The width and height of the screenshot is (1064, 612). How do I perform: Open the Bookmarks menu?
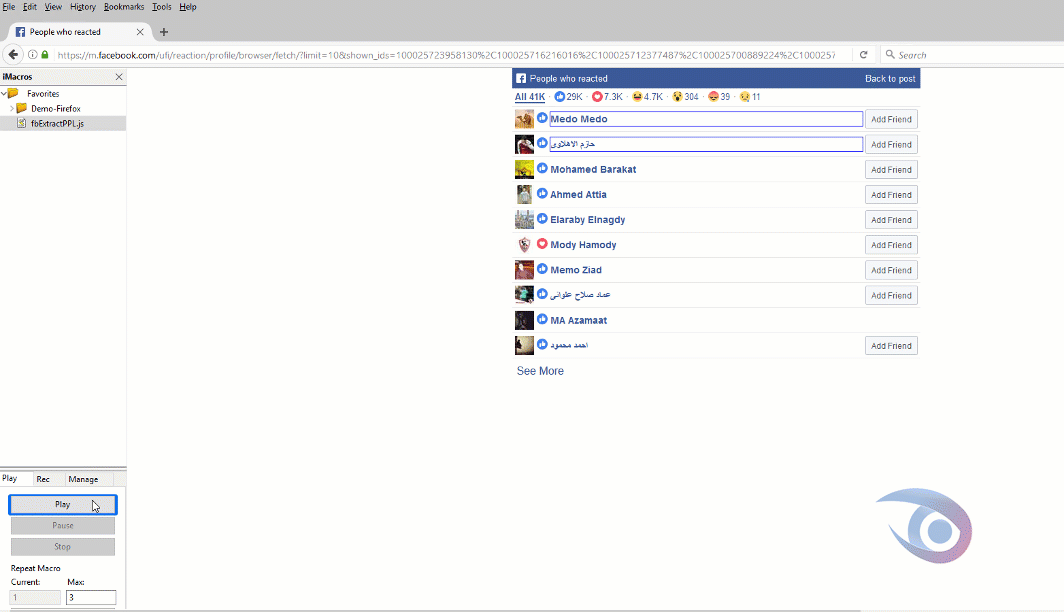[124, 7]
